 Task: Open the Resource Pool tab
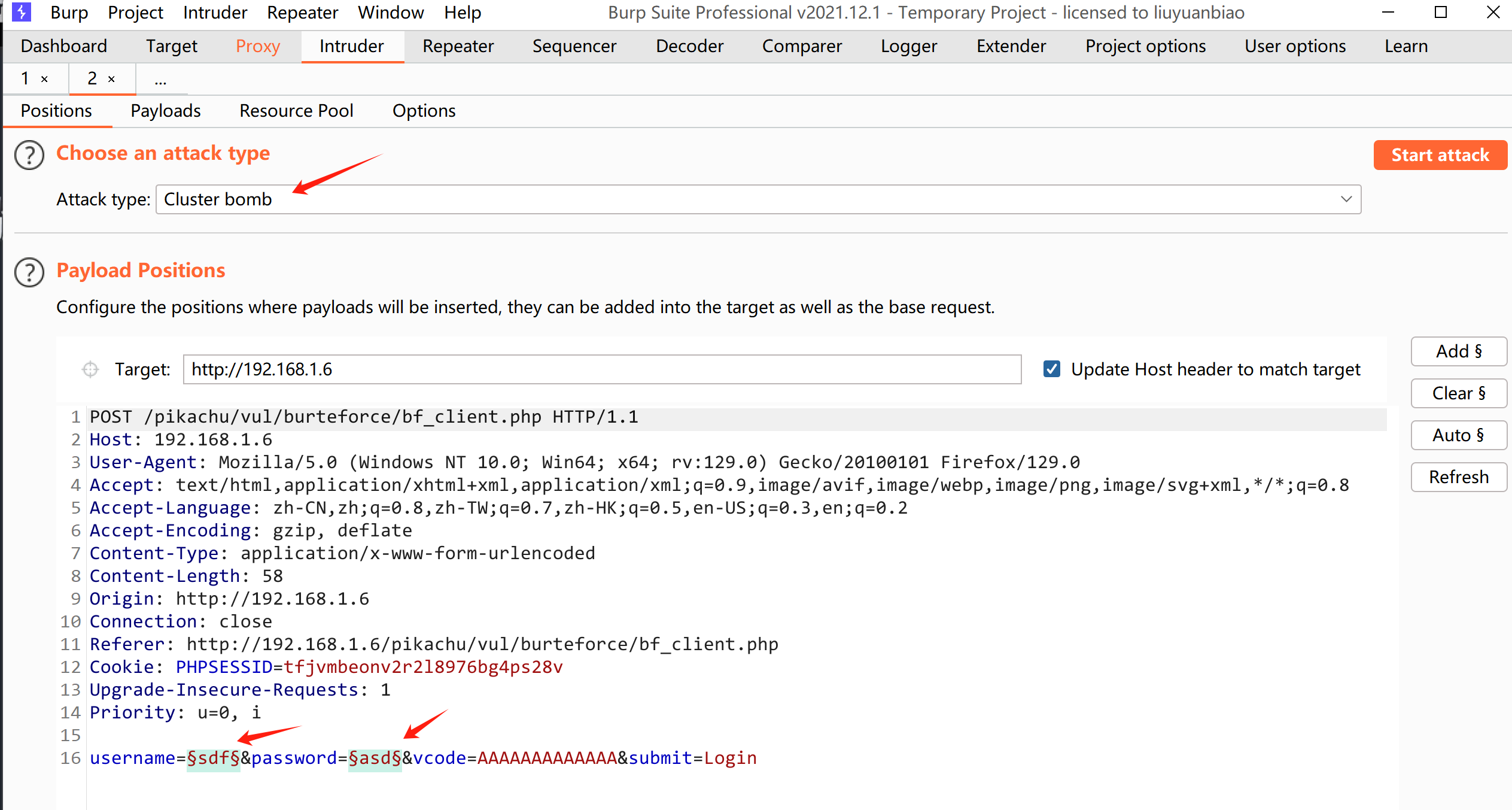[x=296, y=111]
